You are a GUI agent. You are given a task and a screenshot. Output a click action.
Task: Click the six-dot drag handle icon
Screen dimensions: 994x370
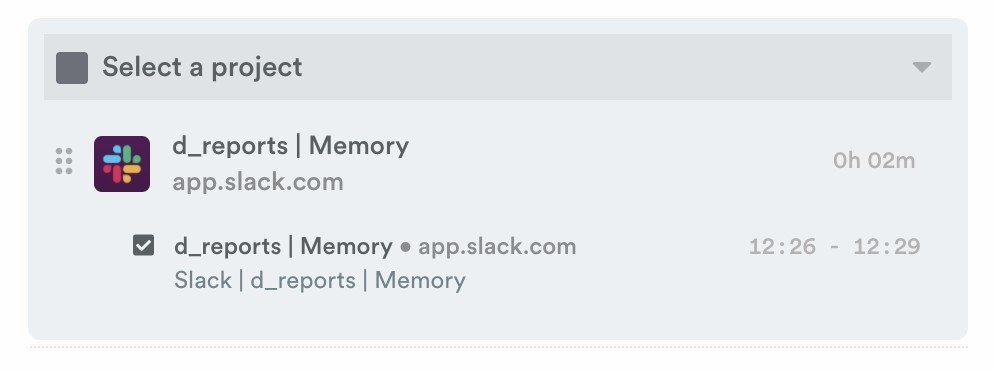pyautogui.click(x=64, y=162)
